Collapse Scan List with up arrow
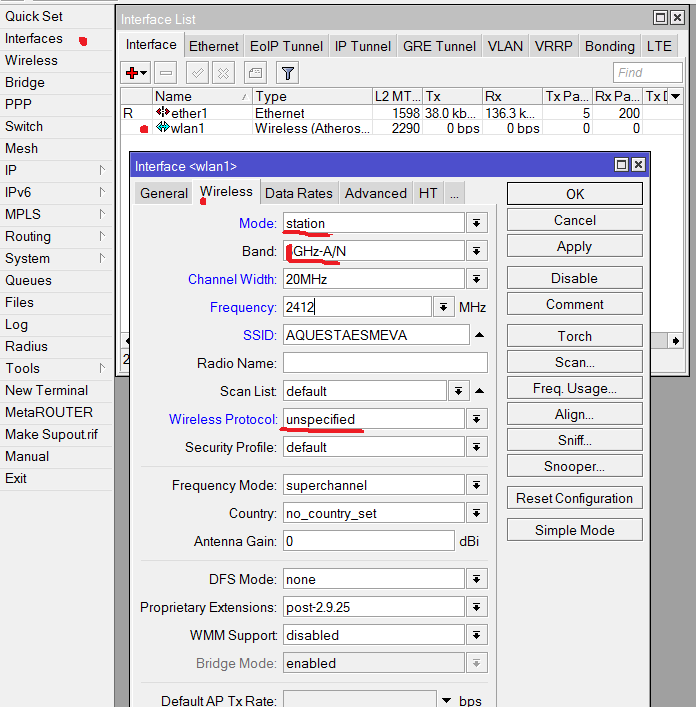The width and height of the screenshot is (696, 707). [x=480, y=391]
